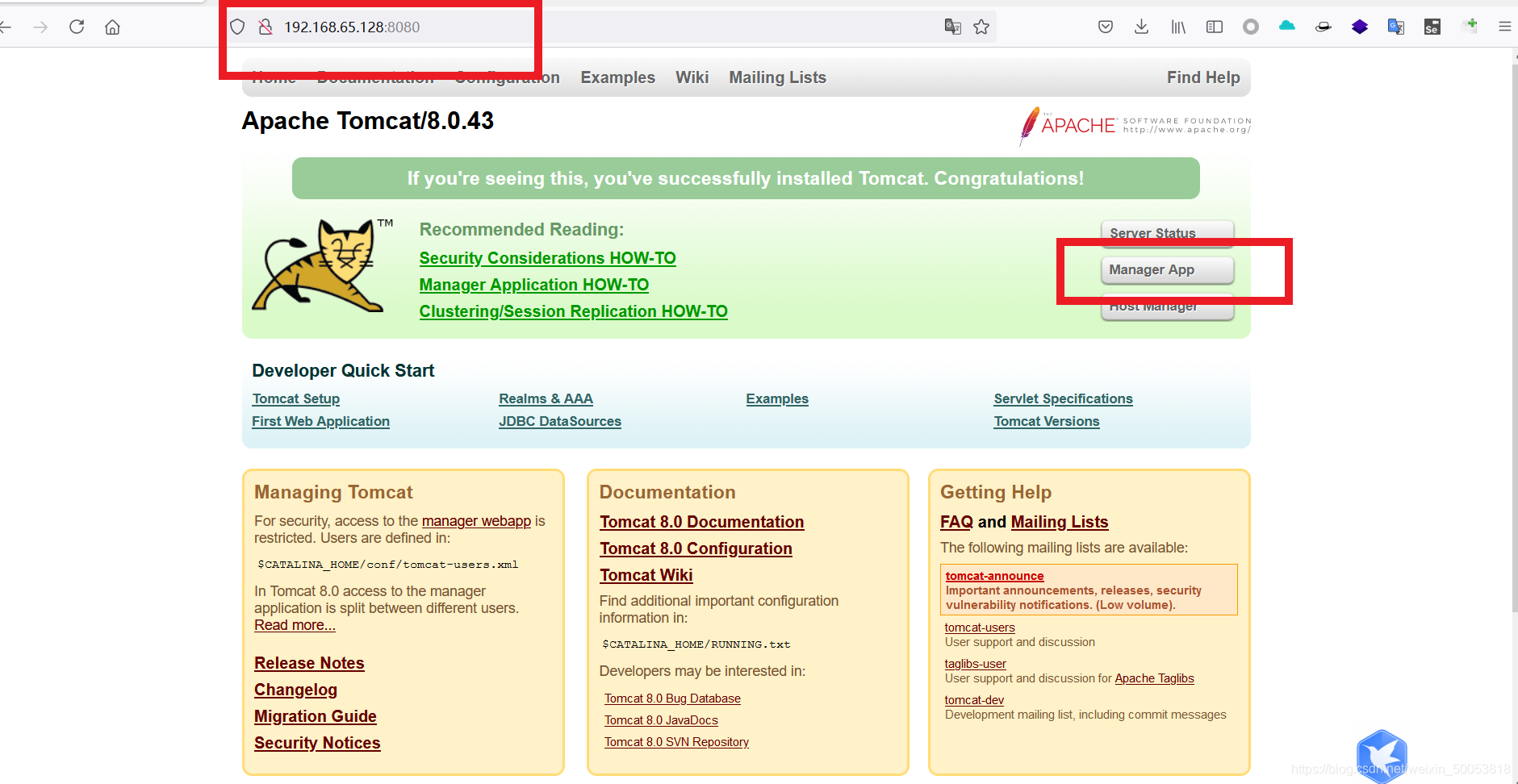Open the Wiki nav tab

coord(692,77)
